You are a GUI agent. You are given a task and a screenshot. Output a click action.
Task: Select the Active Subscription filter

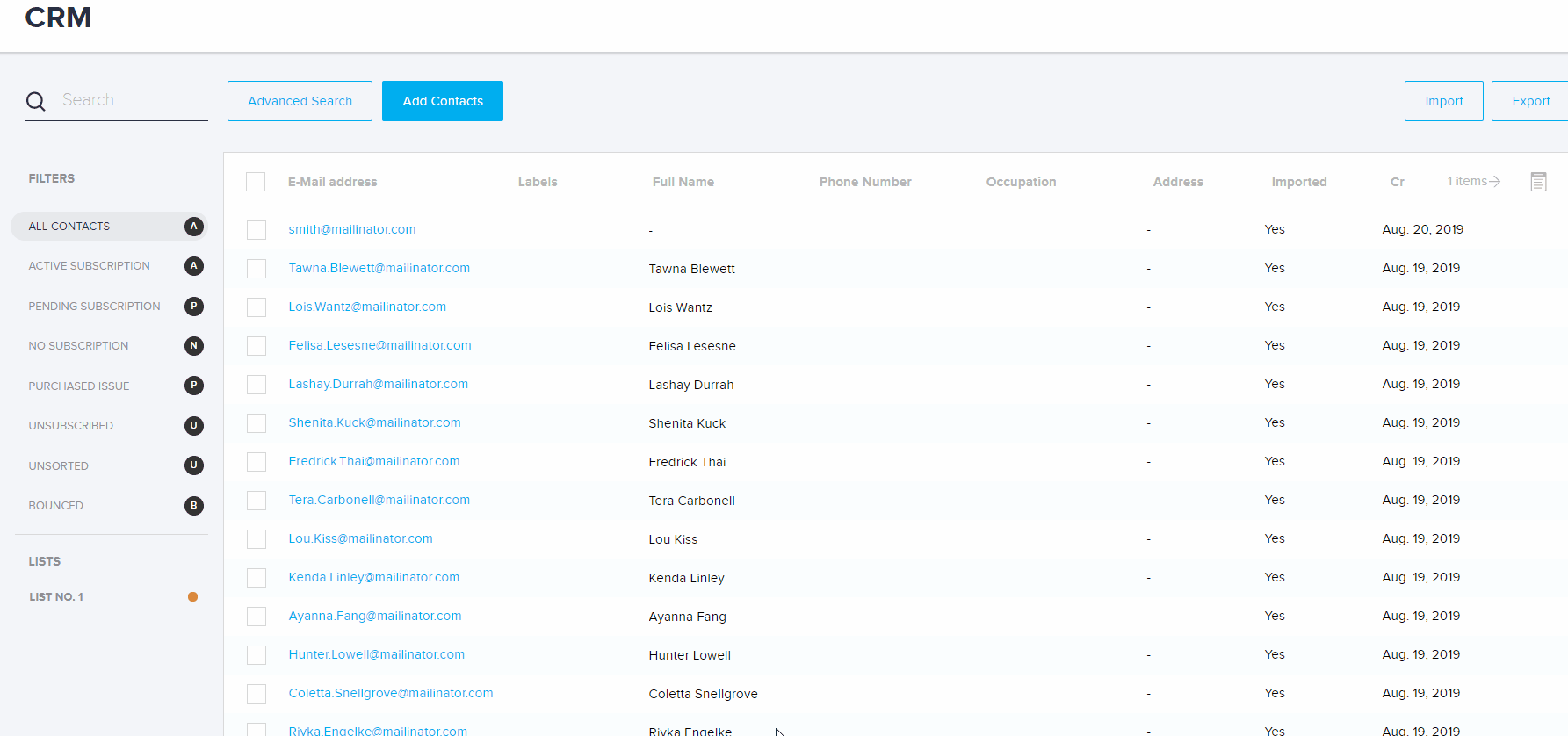[x=89, y=266]
